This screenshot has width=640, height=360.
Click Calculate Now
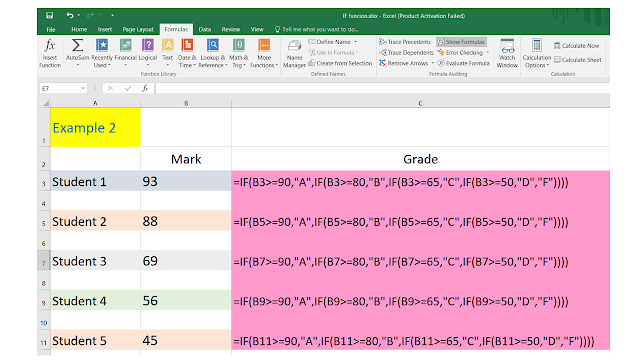pyautogui.click(x=576, y=46)
